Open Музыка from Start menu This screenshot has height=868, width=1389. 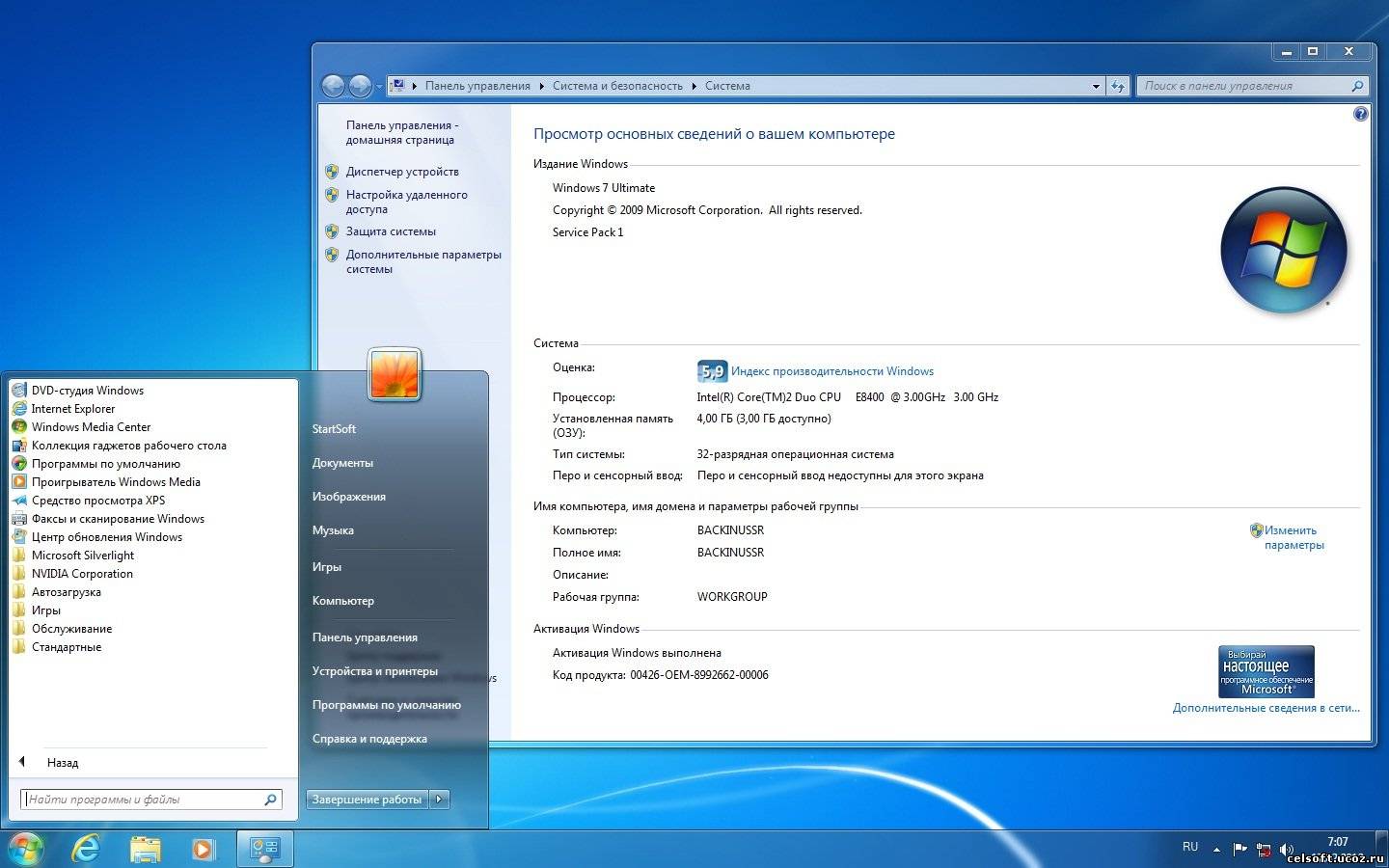click(x=333, y=530)
